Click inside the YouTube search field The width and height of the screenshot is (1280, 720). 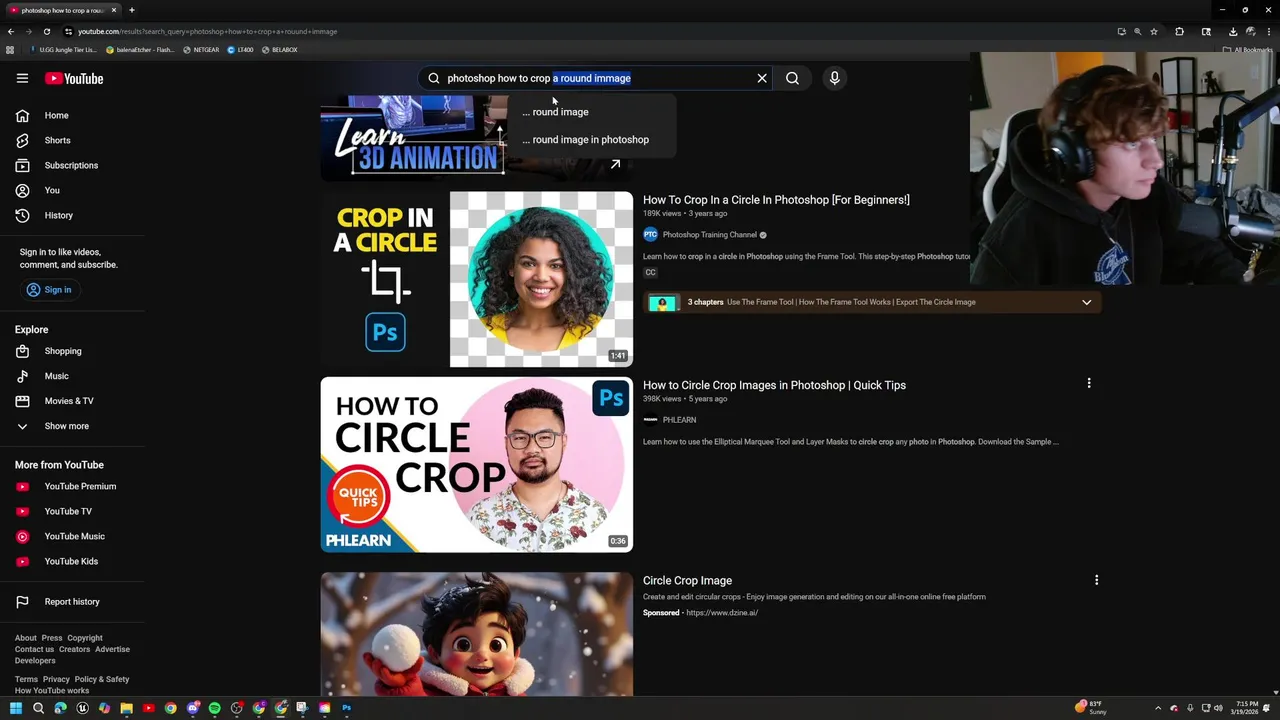[x=596, y=78]
